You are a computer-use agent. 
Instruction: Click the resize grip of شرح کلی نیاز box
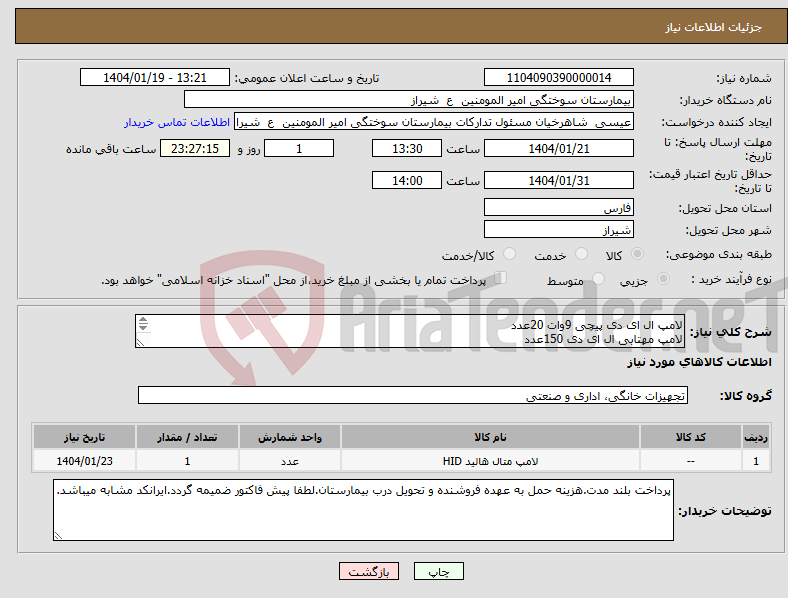click(x=140, y=343)
